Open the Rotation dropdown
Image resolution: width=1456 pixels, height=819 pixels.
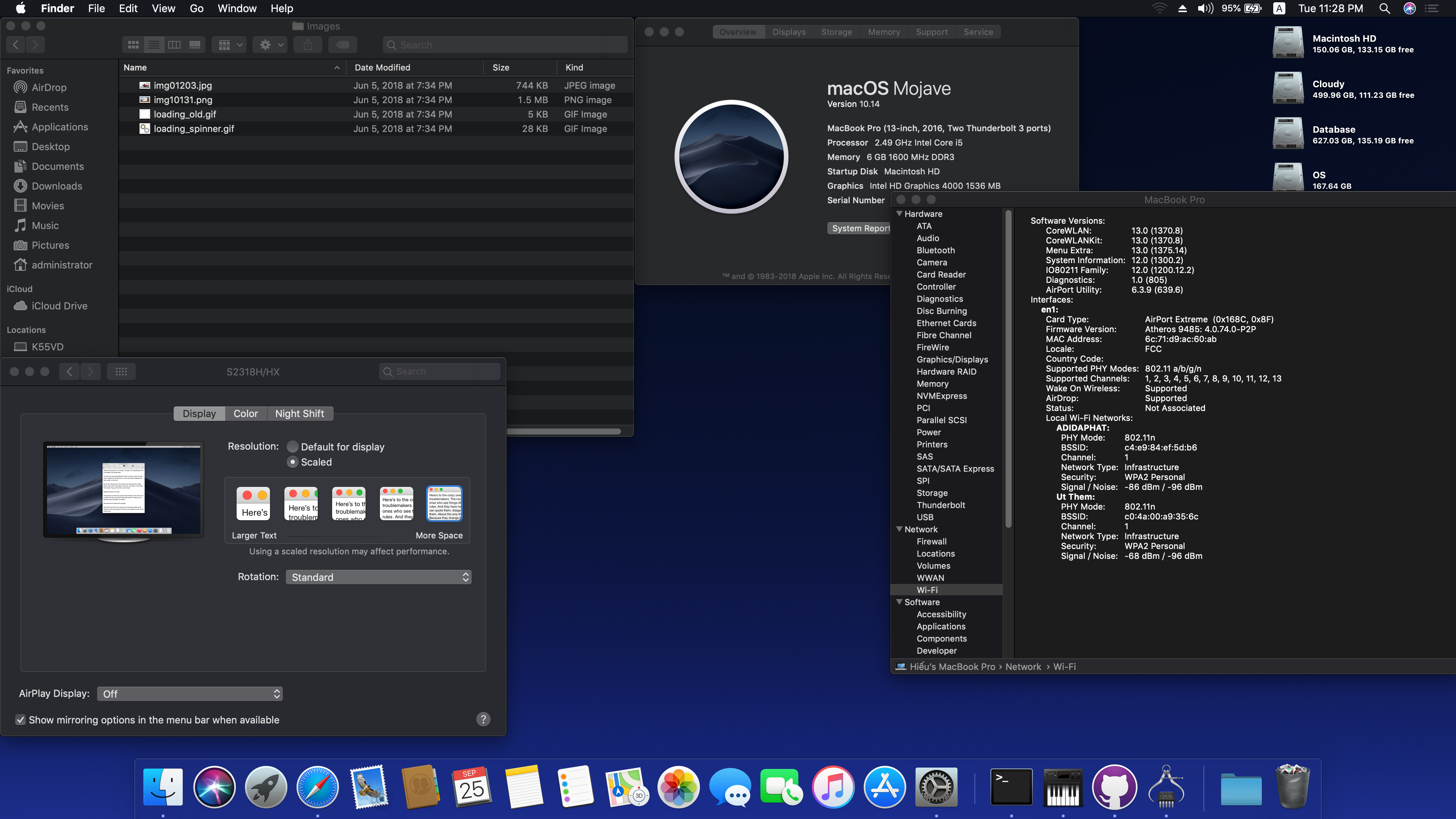[378, 577]
